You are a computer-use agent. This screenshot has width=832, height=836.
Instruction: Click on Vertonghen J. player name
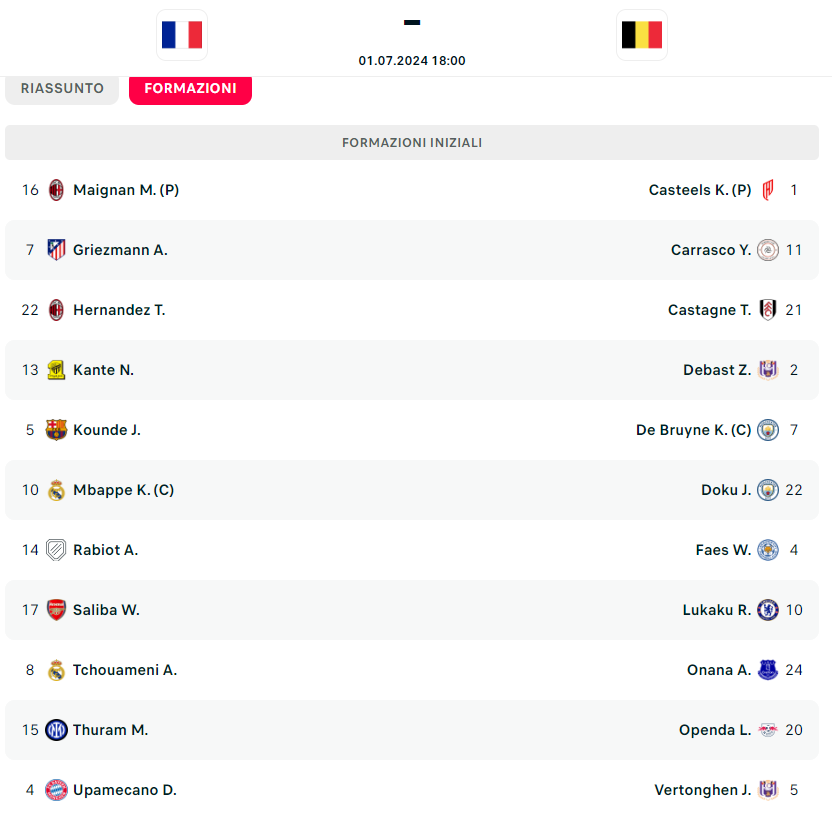point(702,790)
